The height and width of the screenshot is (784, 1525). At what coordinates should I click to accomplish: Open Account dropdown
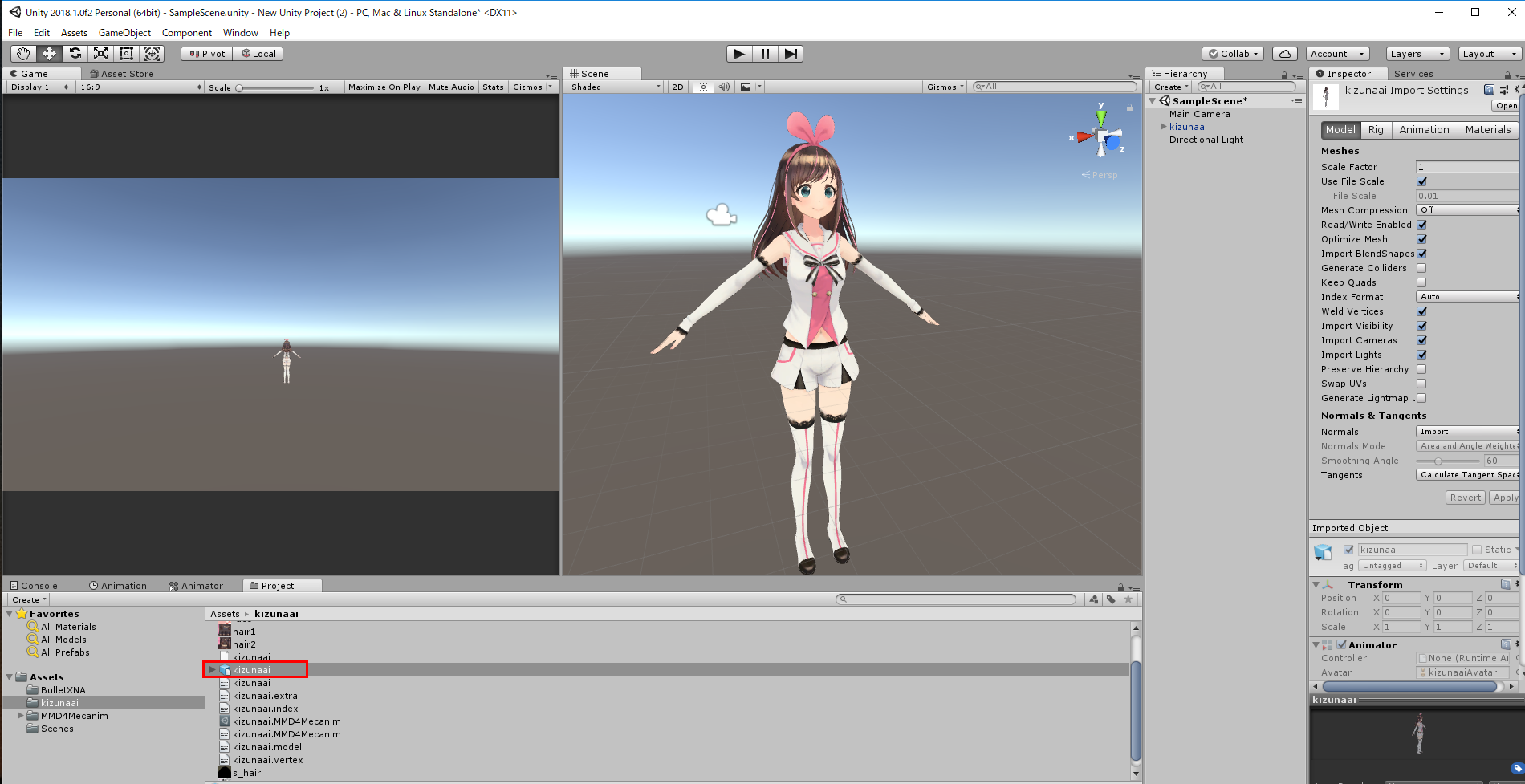1337,54
